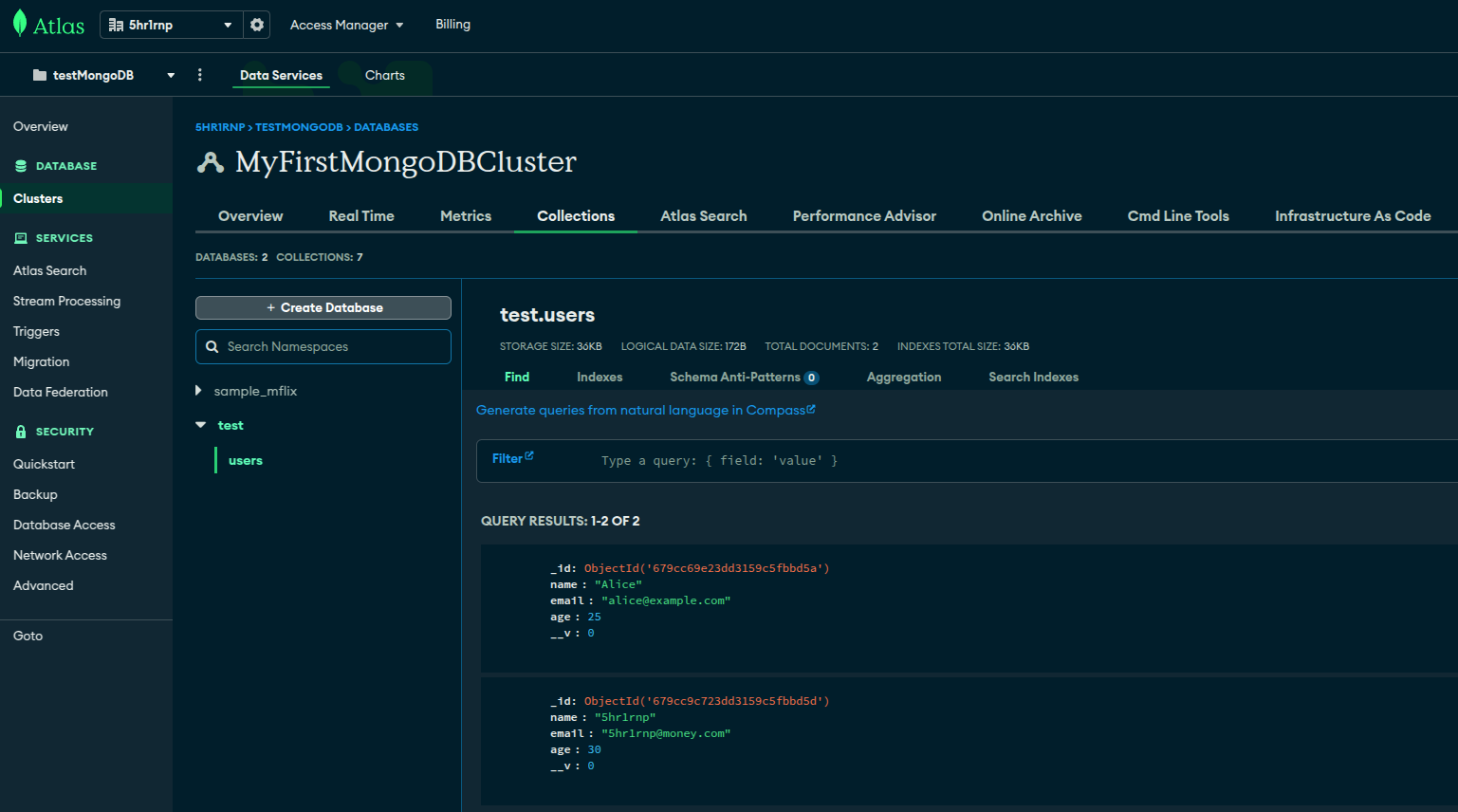The width and height of the screenshot is (1458, 812).
Task: Open the Real Time tab
Action: click(x=361, y=216)
